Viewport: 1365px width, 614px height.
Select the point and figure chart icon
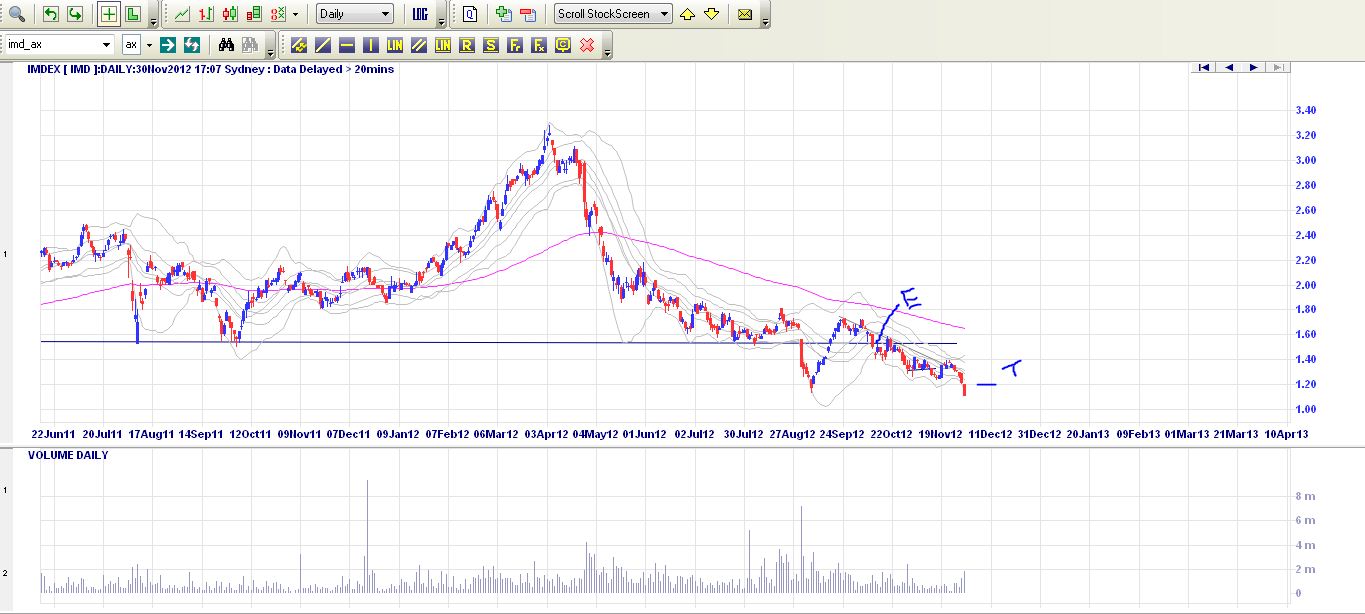click(x=278, y=14)
